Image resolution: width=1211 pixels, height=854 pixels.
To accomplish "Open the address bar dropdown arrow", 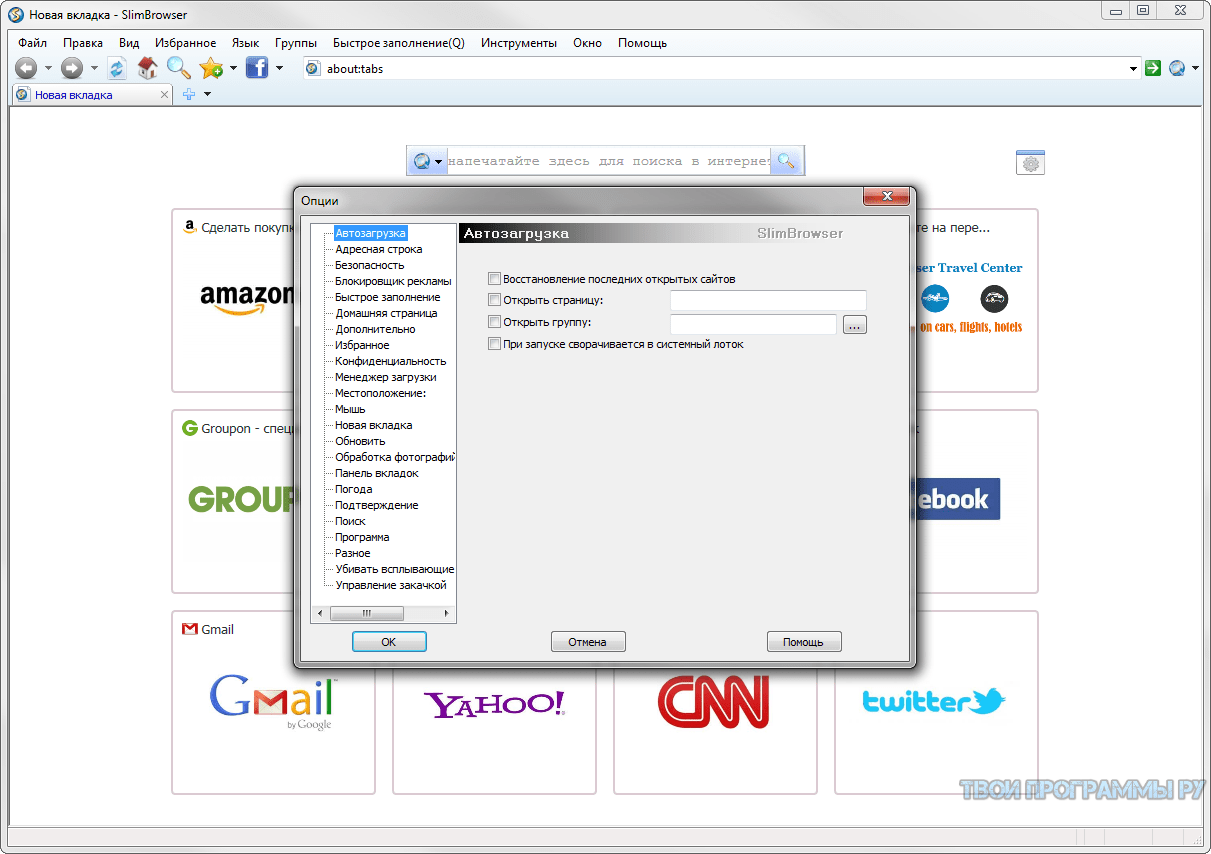I will [1134, 69].
